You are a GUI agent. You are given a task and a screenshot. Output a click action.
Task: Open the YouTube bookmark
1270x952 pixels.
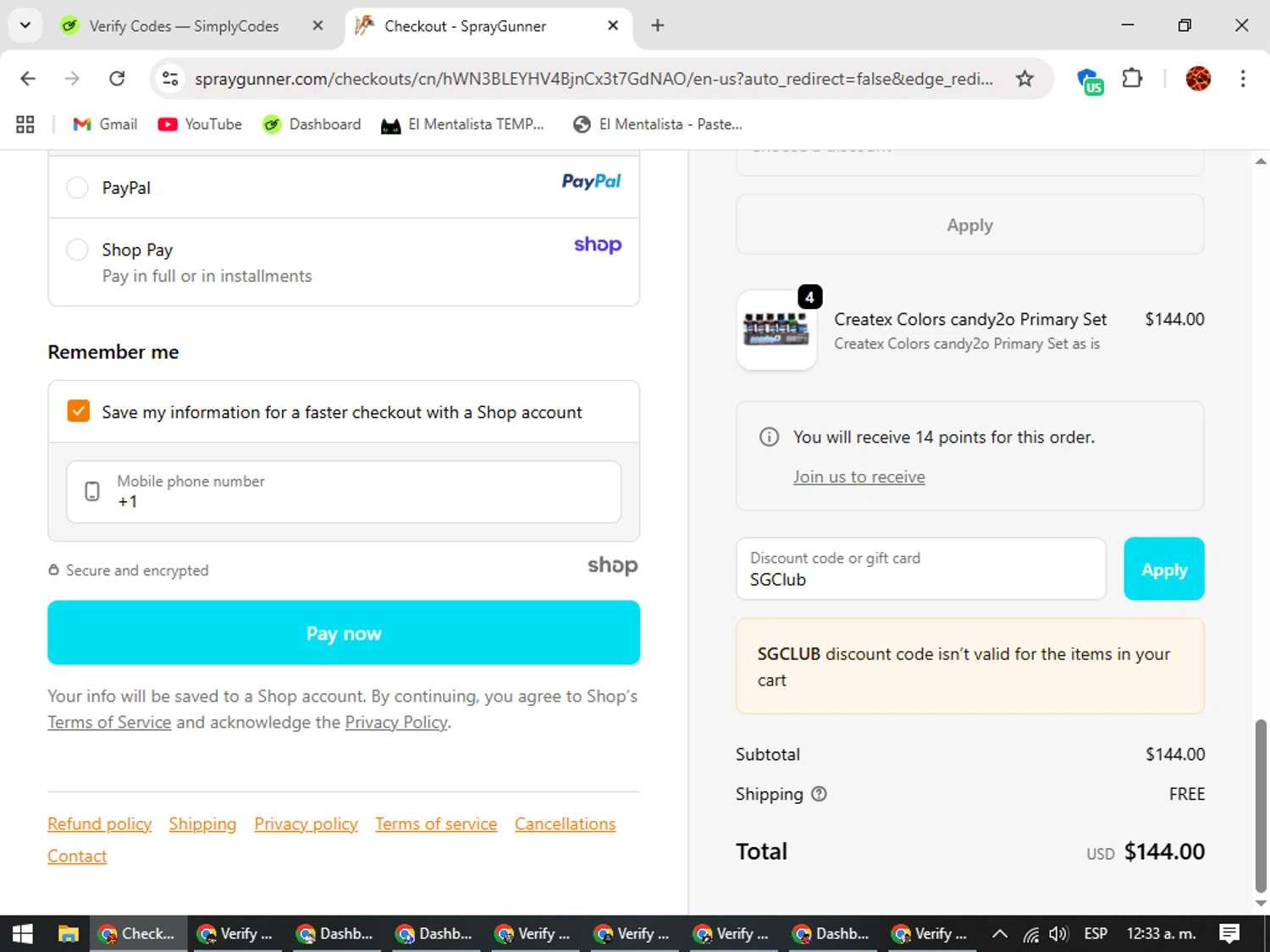pyautogui.click(x=200, y=124)
